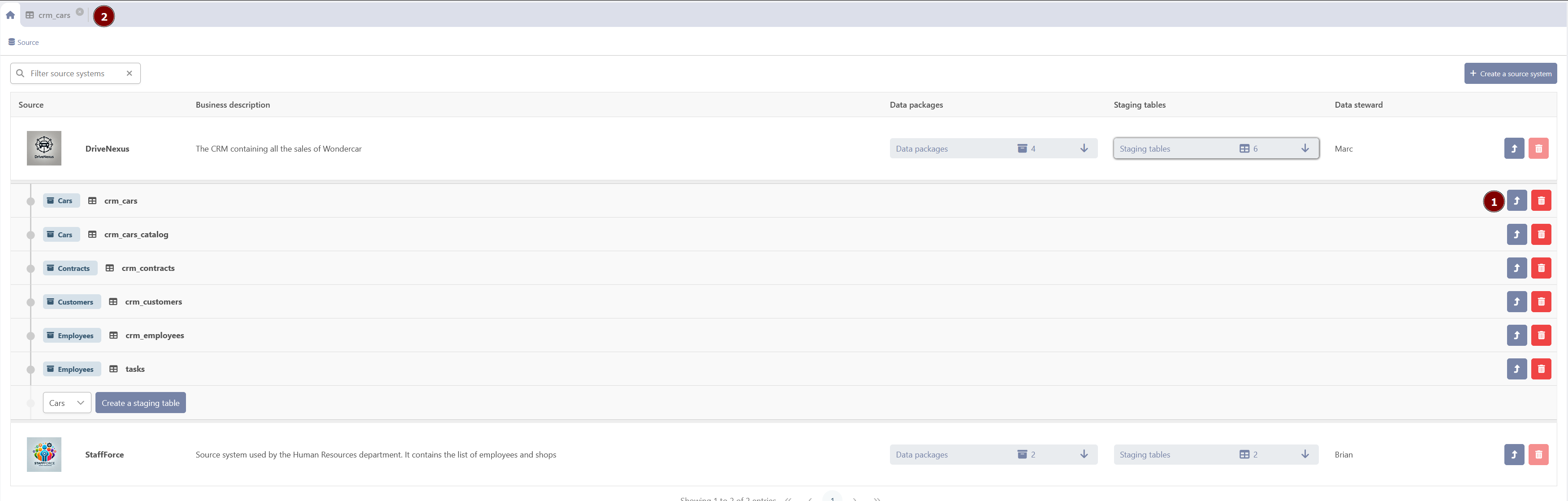Focus the Filter source systems field
Viewport: 1568px width, 501px height.
click(x=75, y=73)
